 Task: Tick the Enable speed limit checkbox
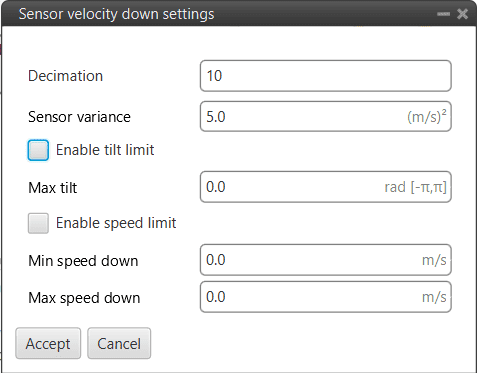click(38, 223)
